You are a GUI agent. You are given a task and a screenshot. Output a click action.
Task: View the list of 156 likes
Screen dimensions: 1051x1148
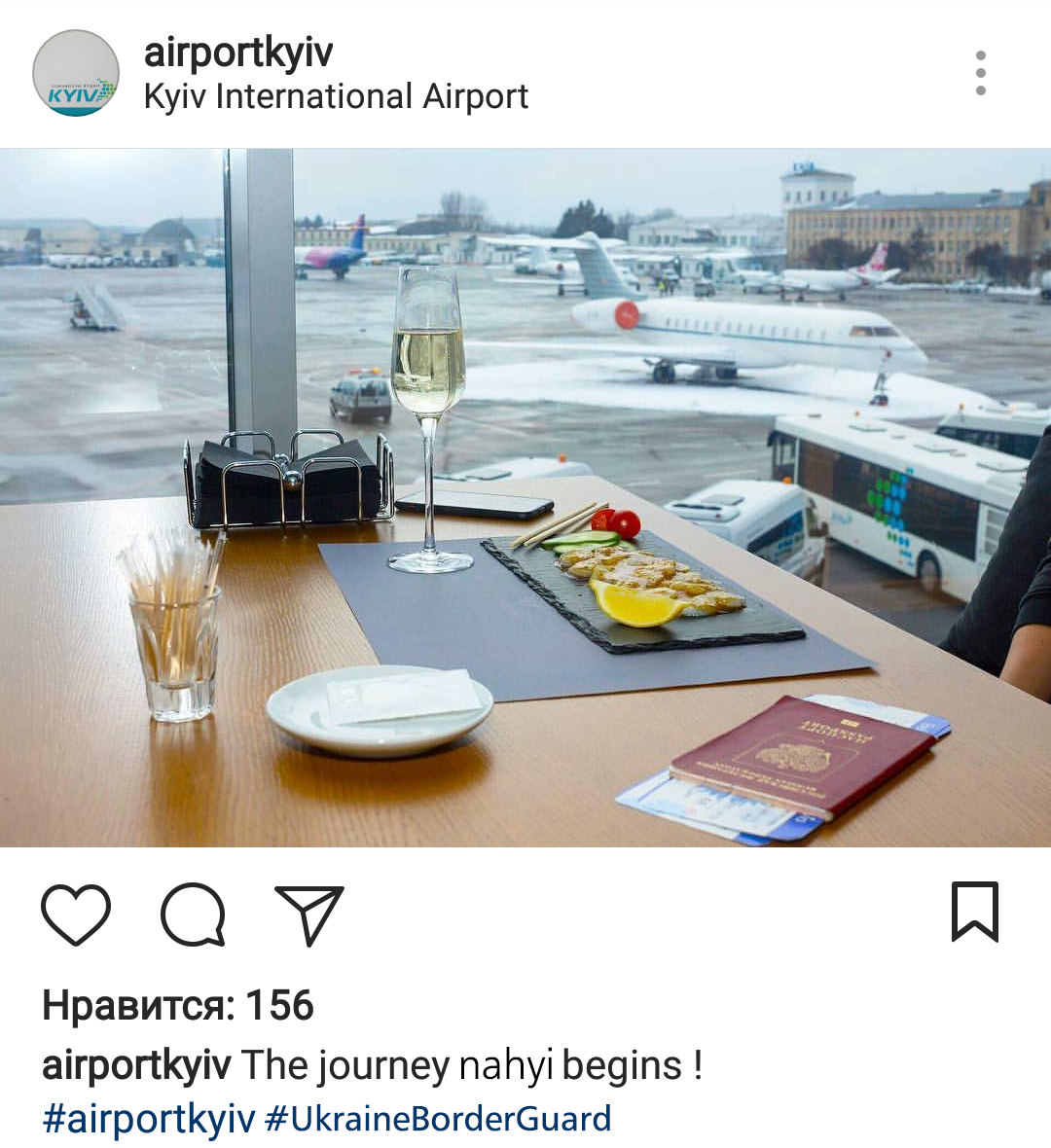(x=178, y=1004)
